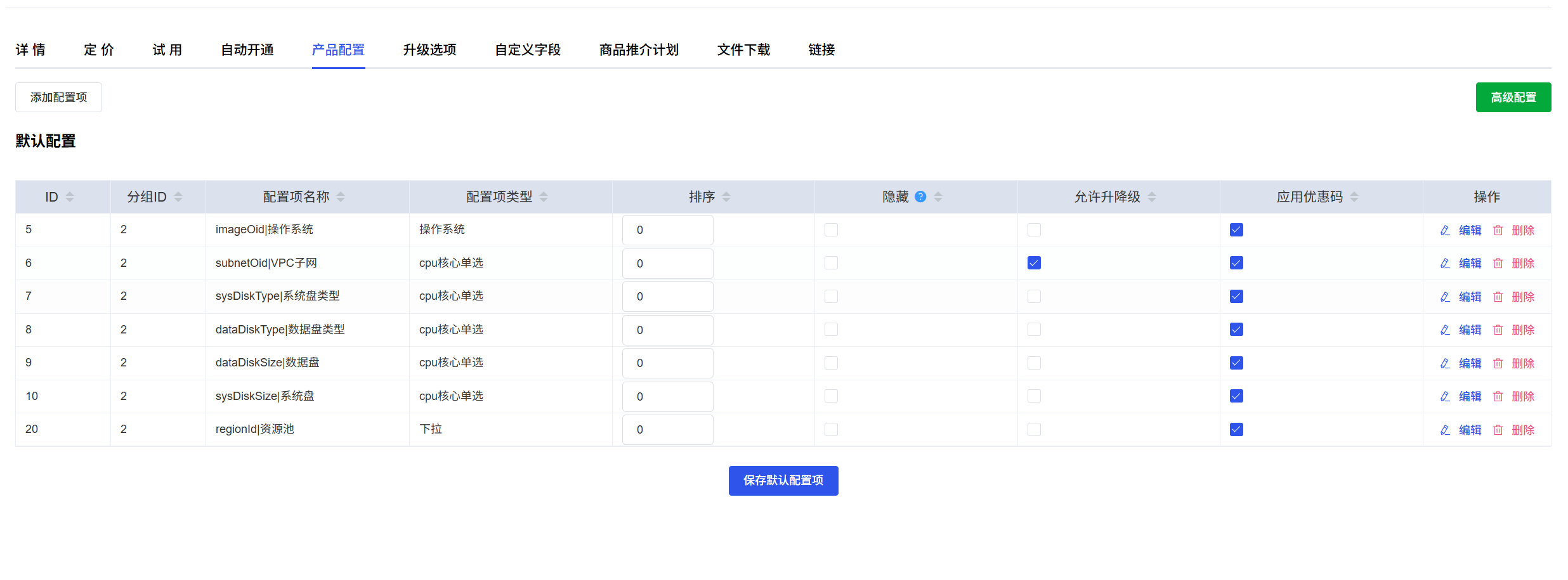Uncheck 允许升降级 for subnetOid row
This screenshot has height=580, width=1568.
1034,263
